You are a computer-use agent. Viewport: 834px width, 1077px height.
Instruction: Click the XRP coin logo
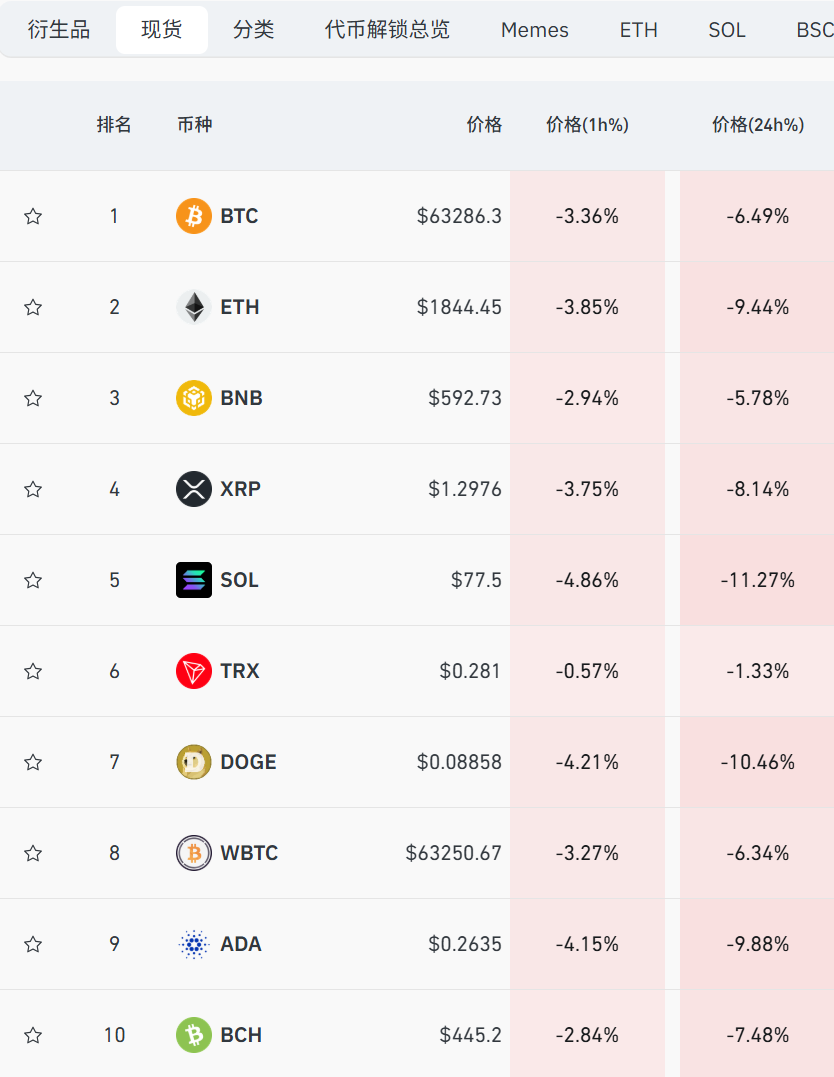[x=194, y=489]
